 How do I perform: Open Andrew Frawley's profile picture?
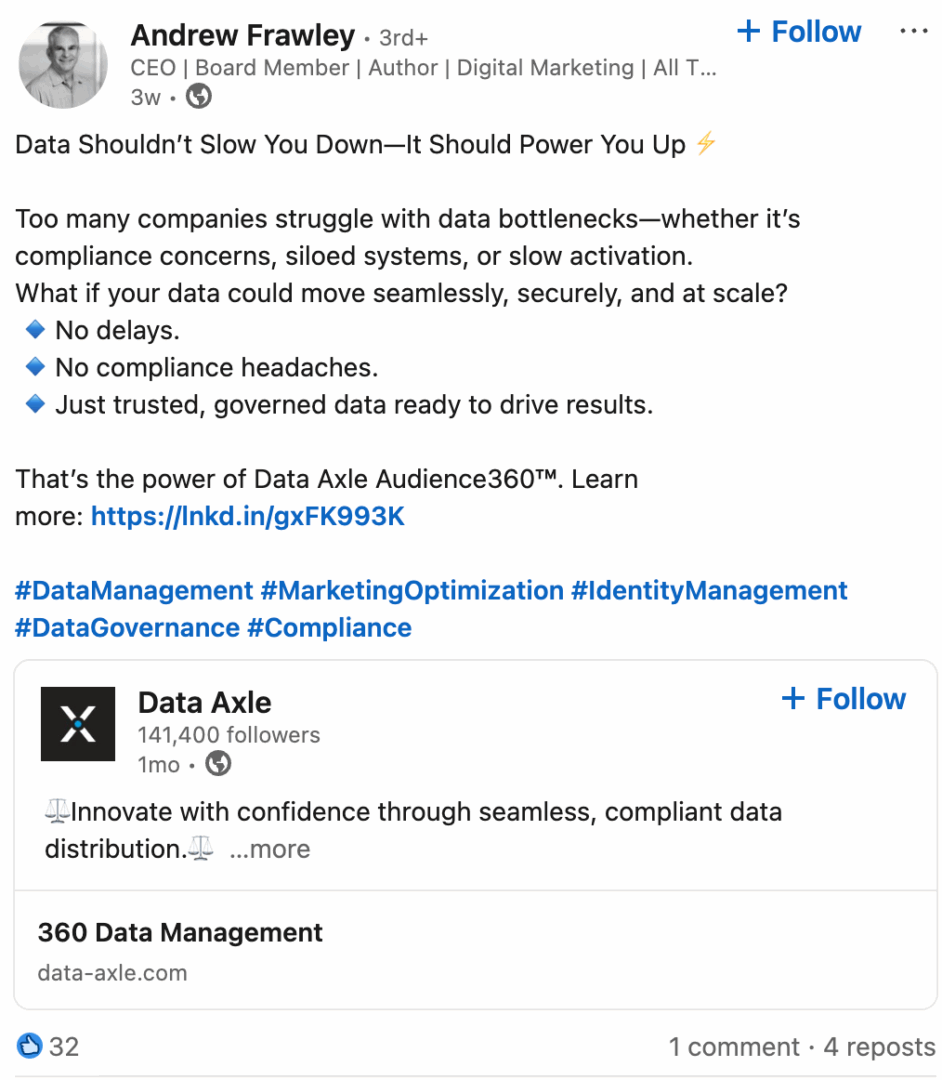tap(62, 62)
